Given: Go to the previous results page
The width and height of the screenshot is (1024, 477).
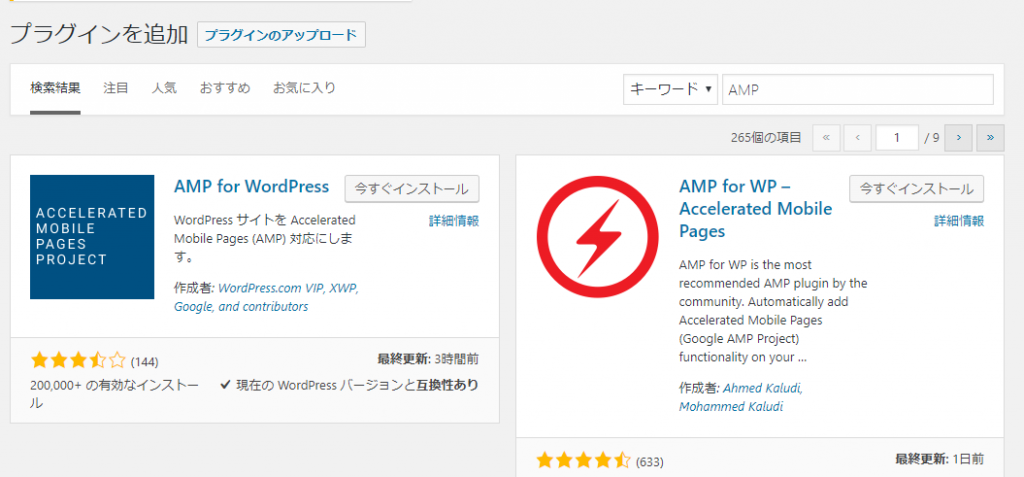Looking at the screenshot, I should [857, 138].
